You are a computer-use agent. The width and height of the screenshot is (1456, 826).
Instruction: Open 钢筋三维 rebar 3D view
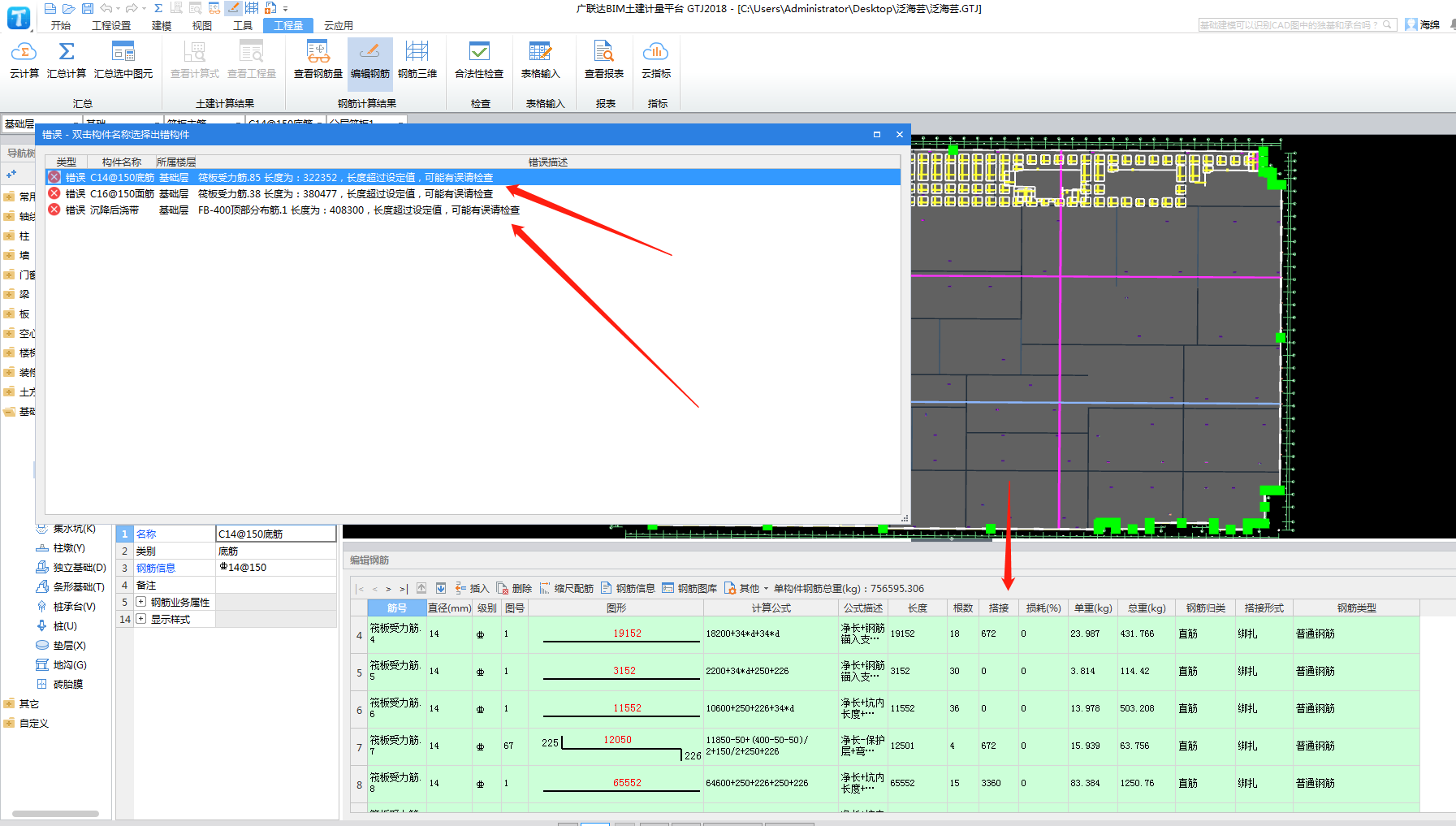coord(417,60)
